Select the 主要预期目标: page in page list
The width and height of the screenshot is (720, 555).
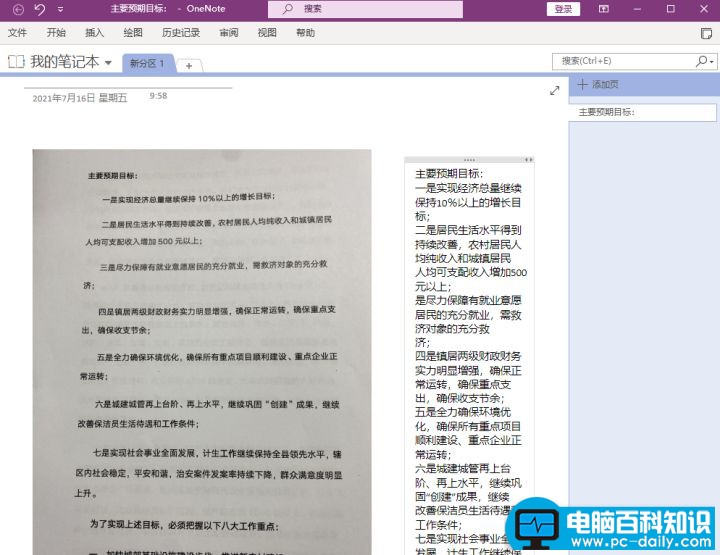point(642,112)
